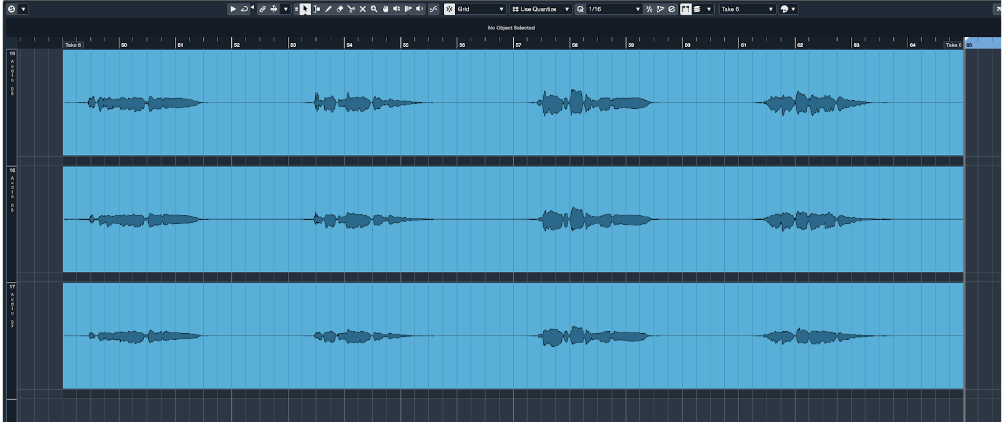Select the Object Selection arrow tool

(x=306, y=9)
